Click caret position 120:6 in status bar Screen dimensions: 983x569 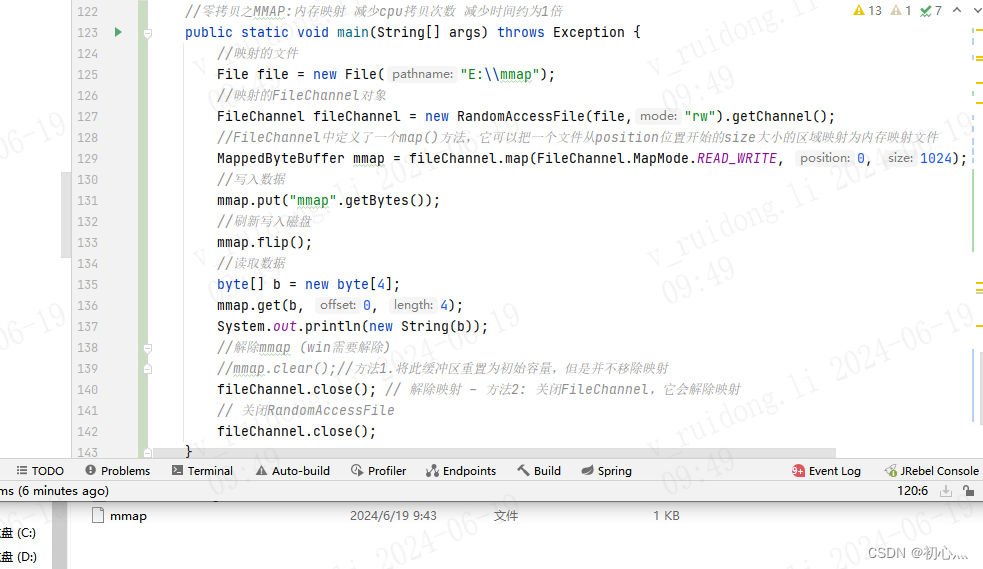pos(912,491)
